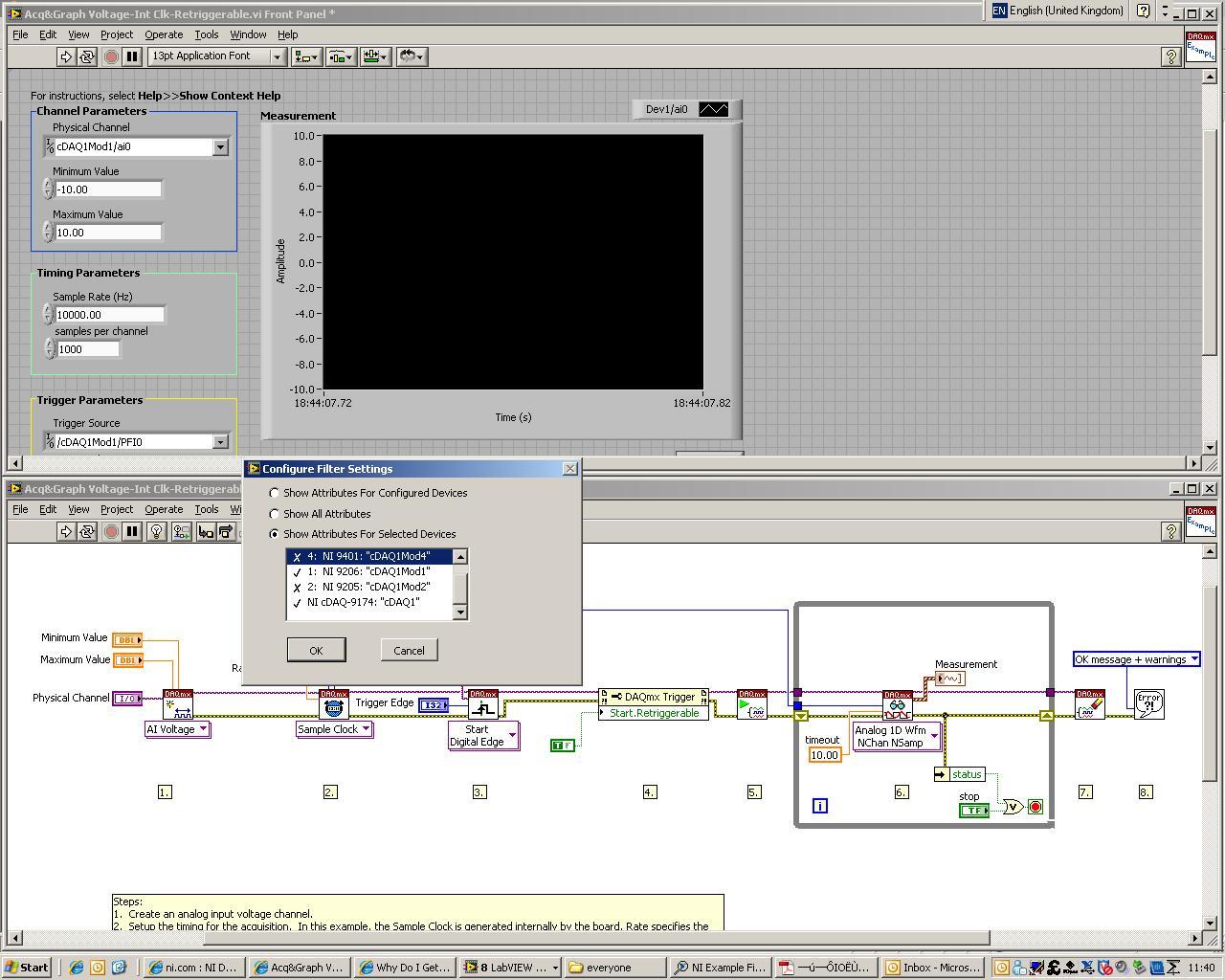Open Sample Clock polymorphic selector
The width and height of the screenshot is (1225, 980).
coord(334,729)
